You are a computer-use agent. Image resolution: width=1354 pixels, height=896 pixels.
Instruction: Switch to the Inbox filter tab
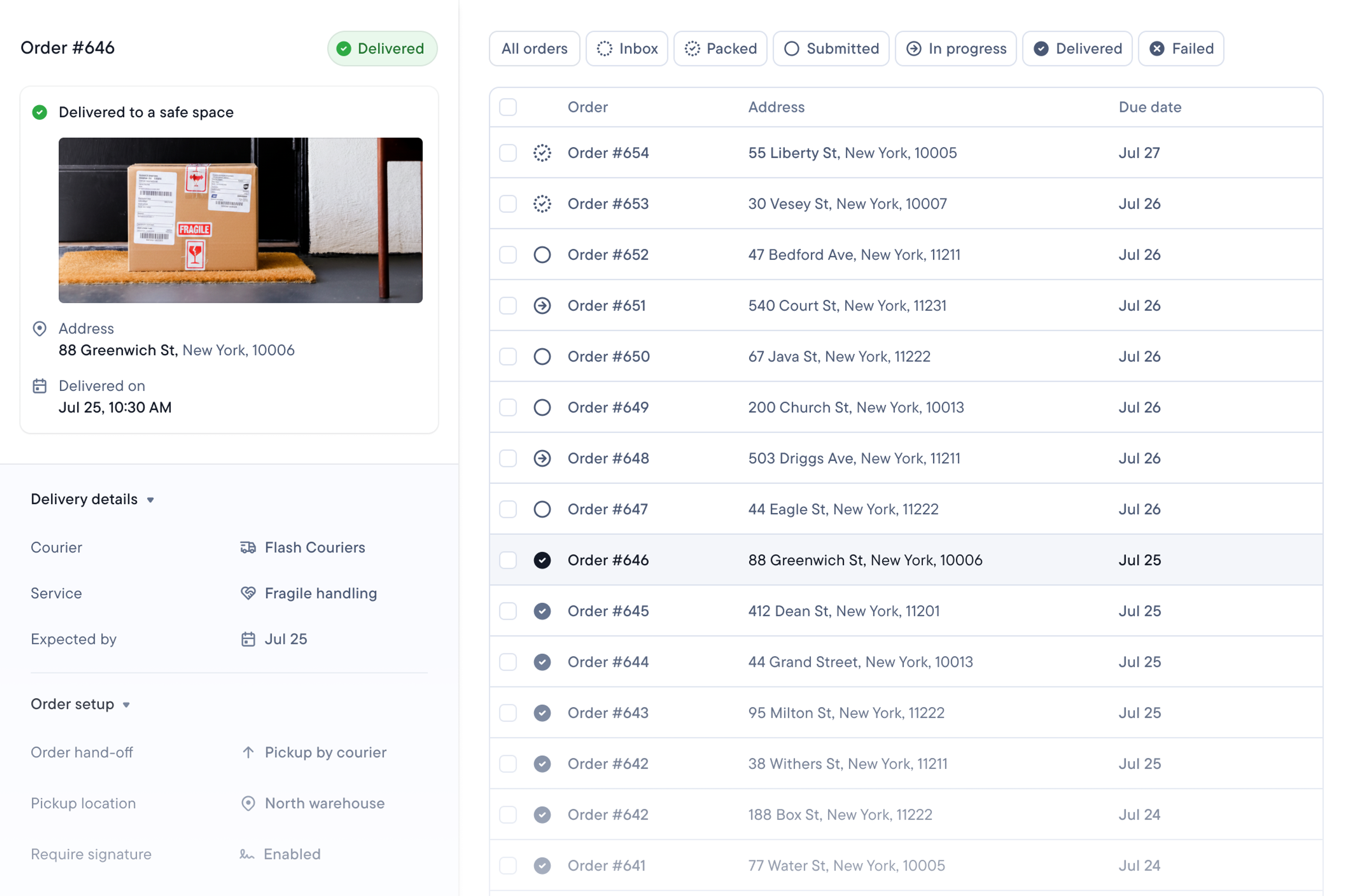tap(627, 49)
